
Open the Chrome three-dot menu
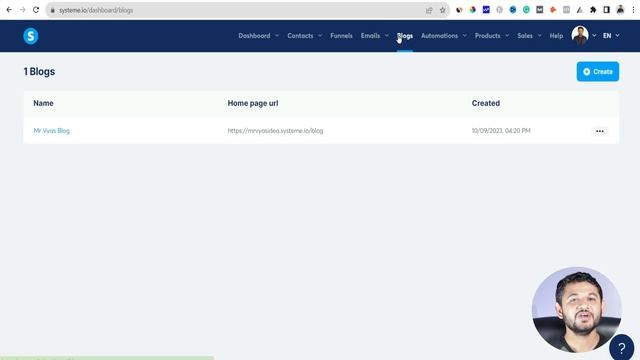[633, 10]
